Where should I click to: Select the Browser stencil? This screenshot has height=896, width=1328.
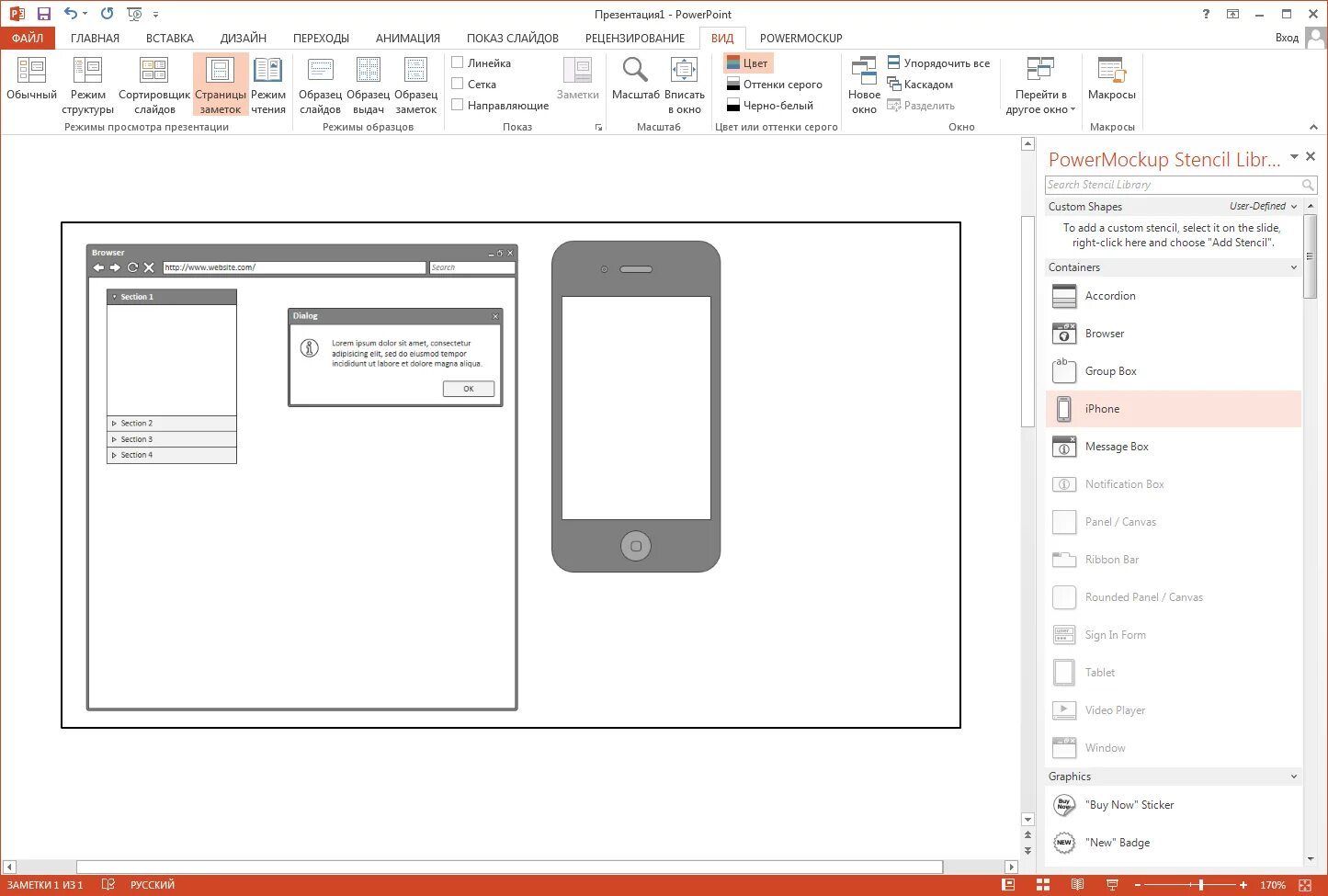(1174, 334)
